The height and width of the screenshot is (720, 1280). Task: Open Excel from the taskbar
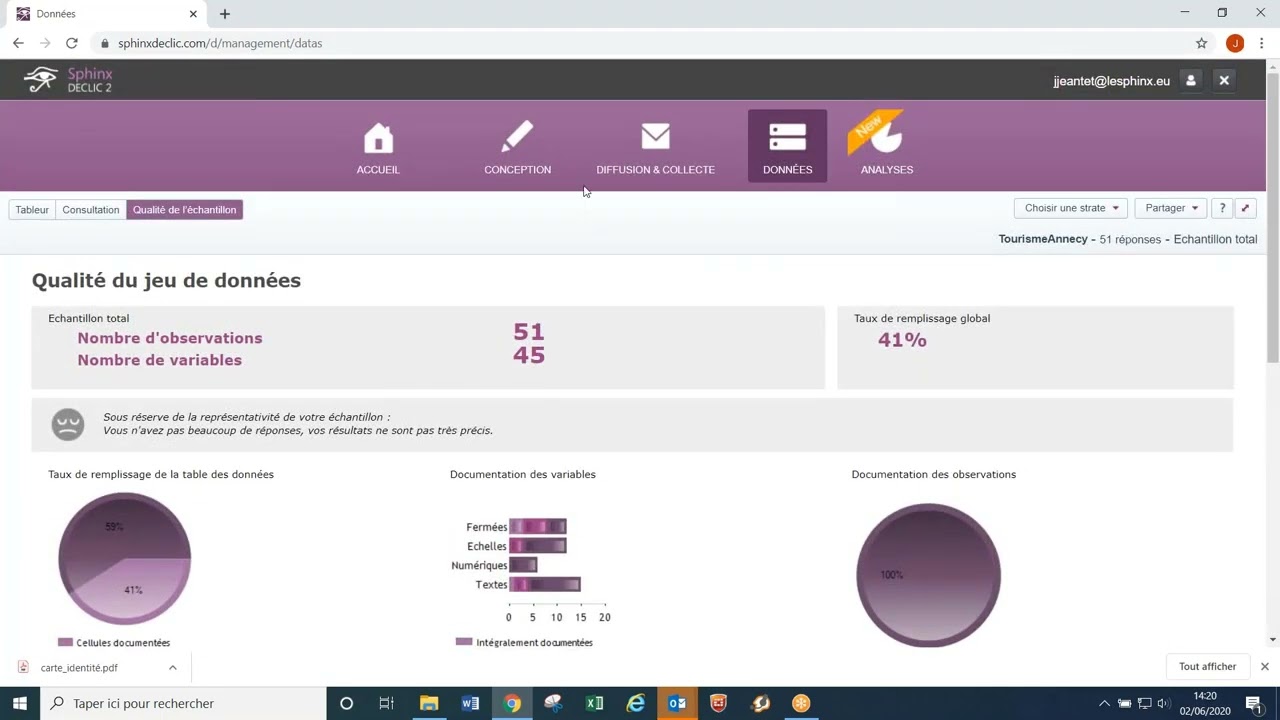[x=594, y=703]
